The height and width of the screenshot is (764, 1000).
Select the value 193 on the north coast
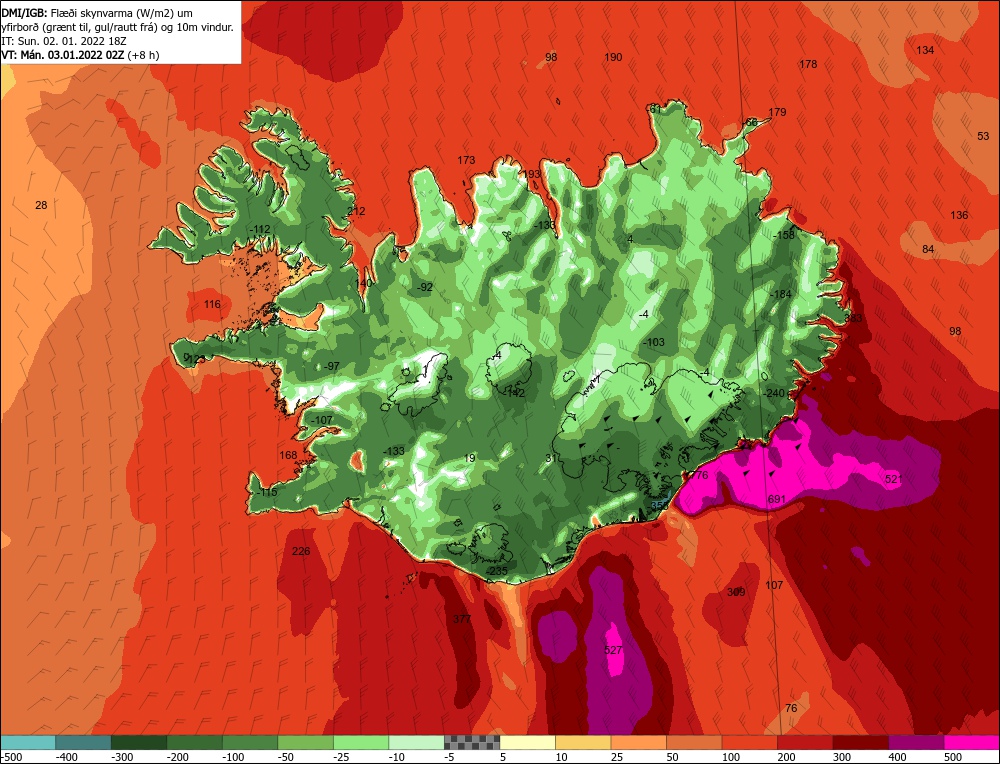click(531, 174)
